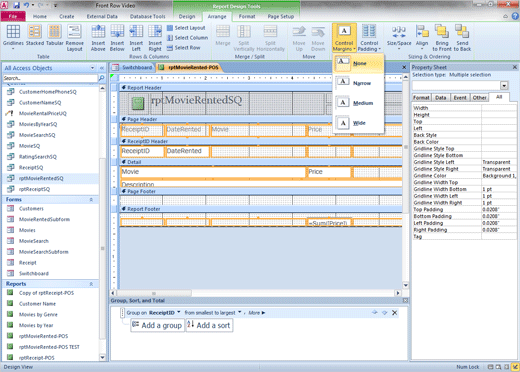Select the report selector square at the ruler corner
Image resolution: width=520 pixels, height=372 pixels.
(x=114, y=78)
